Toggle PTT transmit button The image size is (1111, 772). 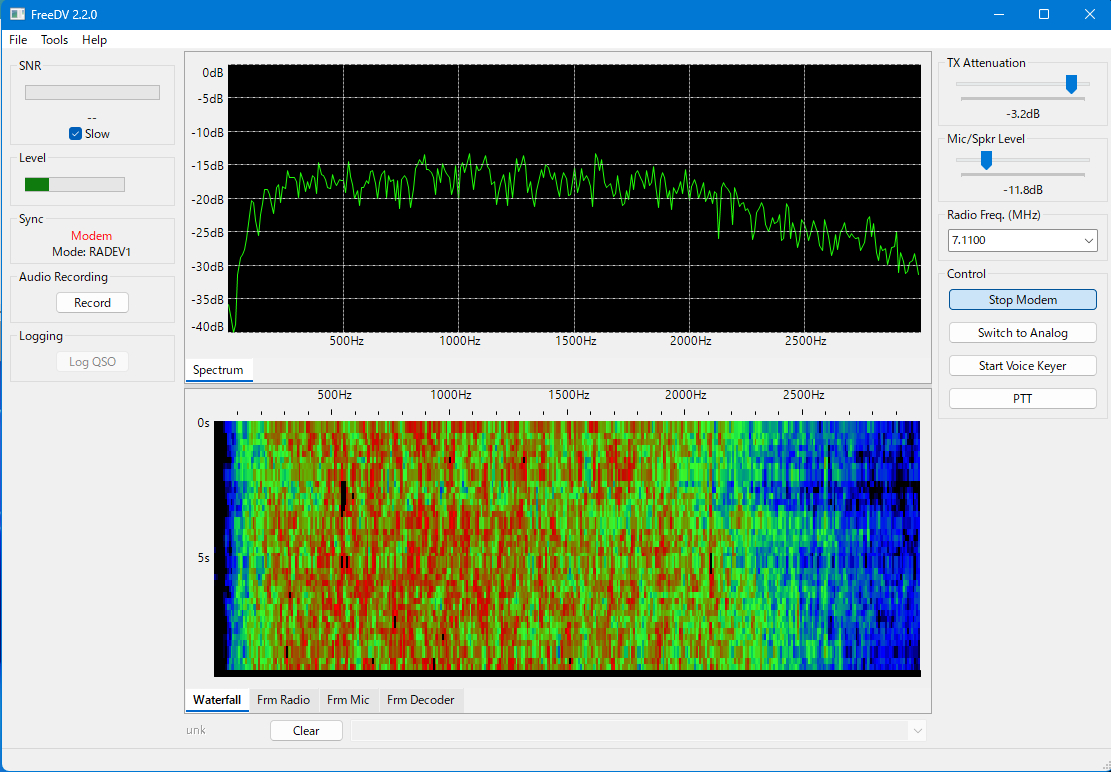click(1022, 399)
